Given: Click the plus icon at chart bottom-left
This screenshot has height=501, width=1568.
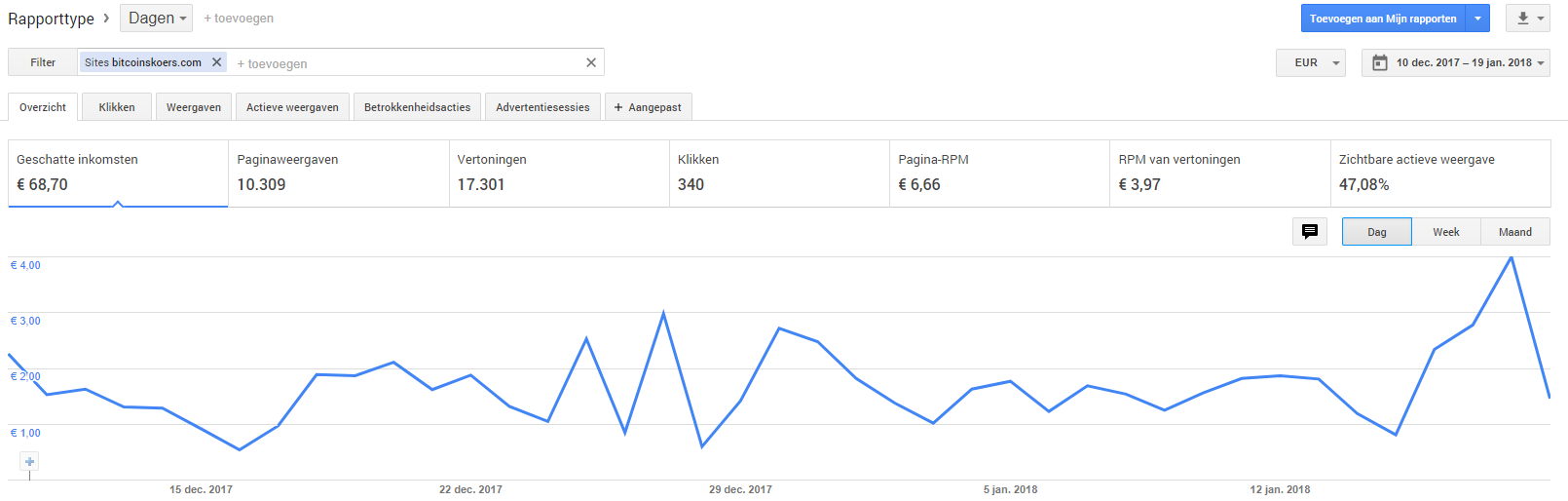Looking at the screenshot, I should coord(30,462).
